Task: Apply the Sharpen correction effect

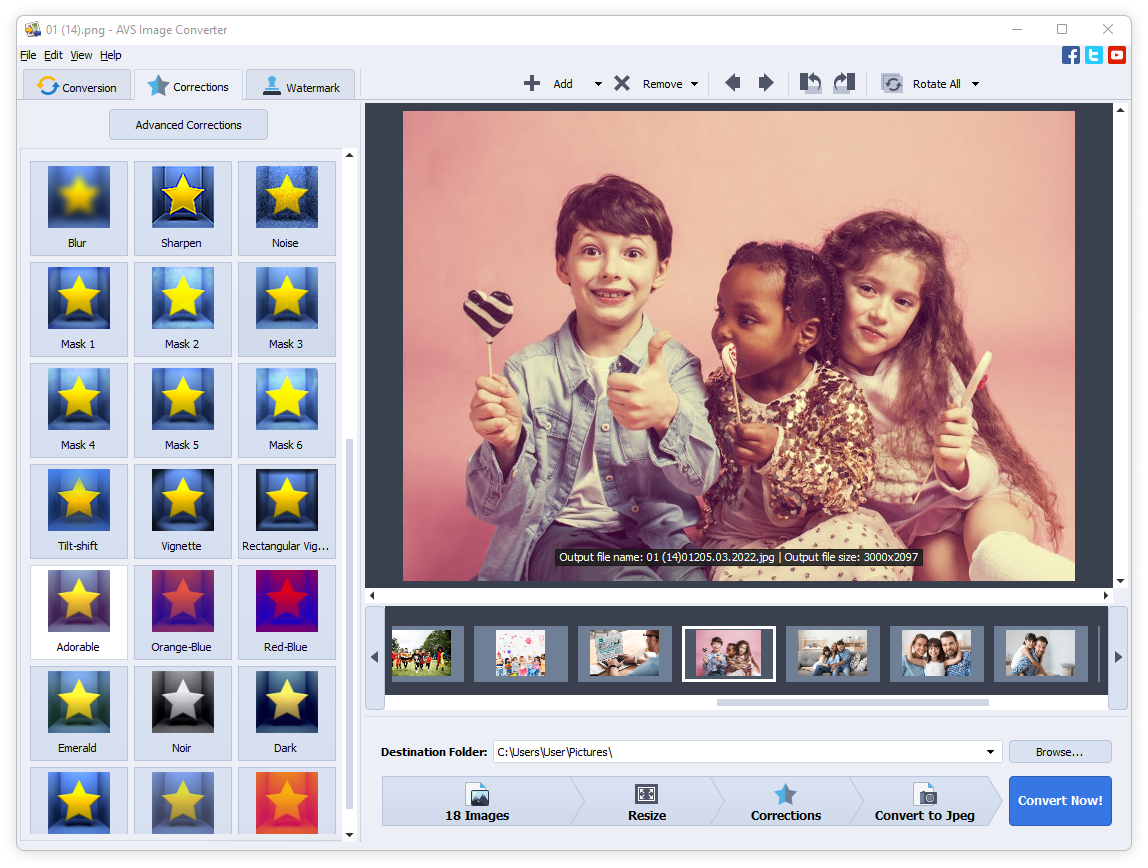Action: point(182,208)
